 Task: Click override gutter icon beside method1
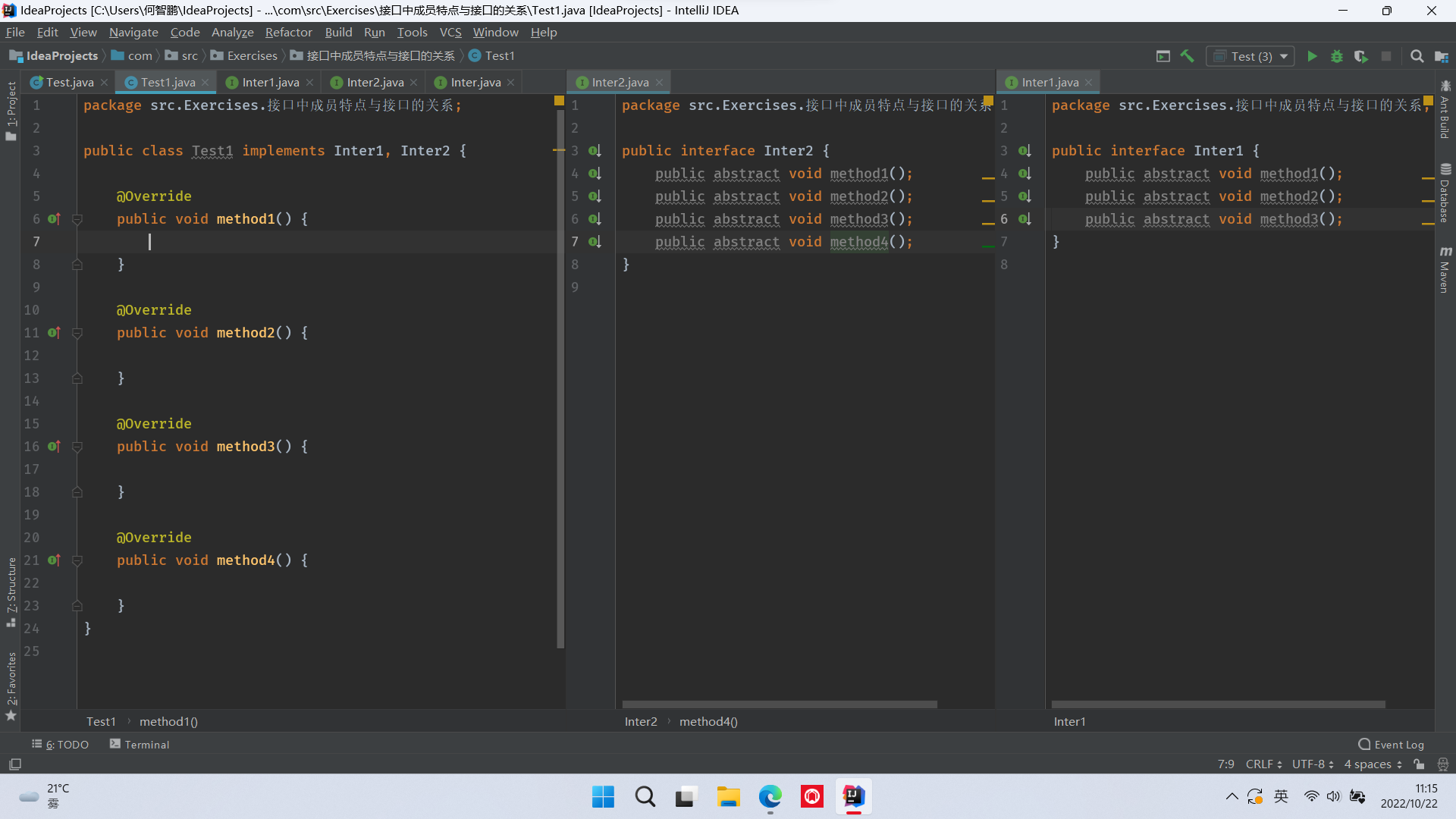pos(54,219)
